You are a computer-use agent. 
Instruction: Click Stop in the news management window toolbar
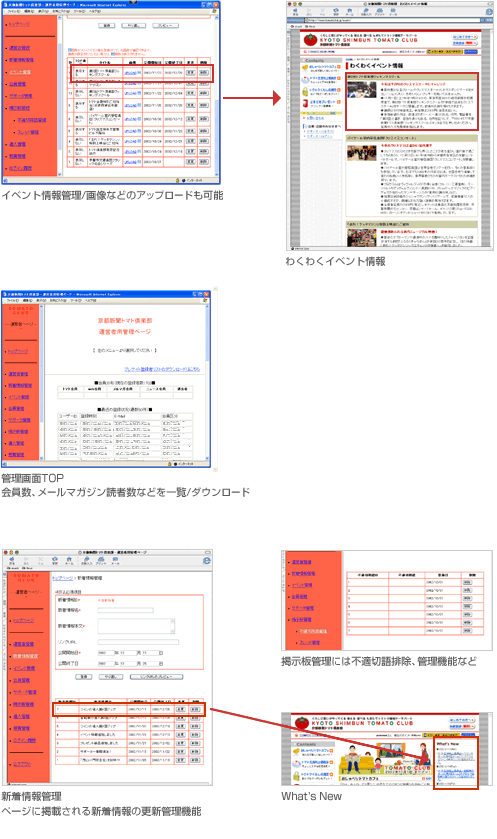(x=40, y=561)
